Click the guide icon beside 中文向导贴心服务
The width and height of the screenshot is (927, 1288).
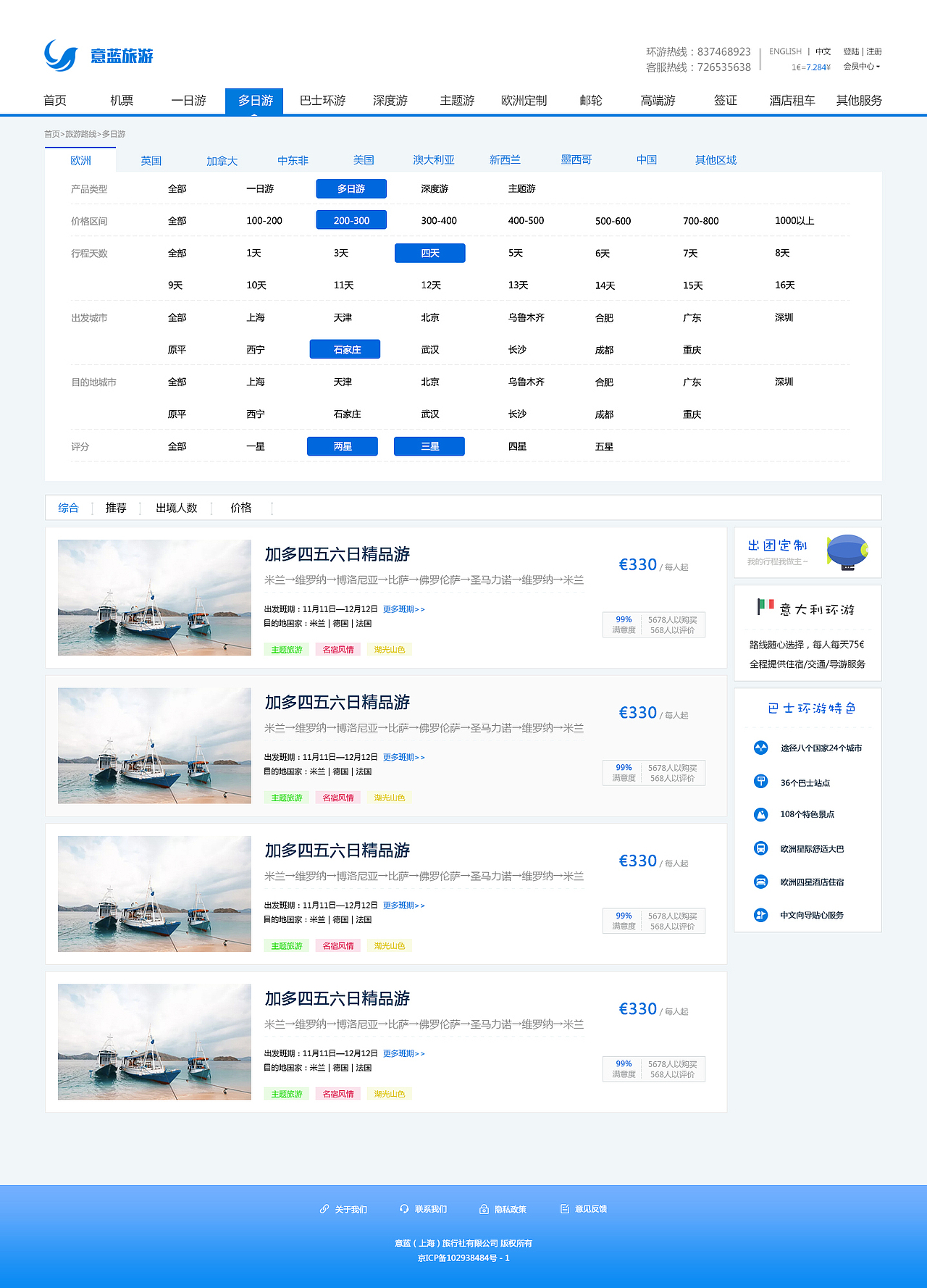point(760,915)
